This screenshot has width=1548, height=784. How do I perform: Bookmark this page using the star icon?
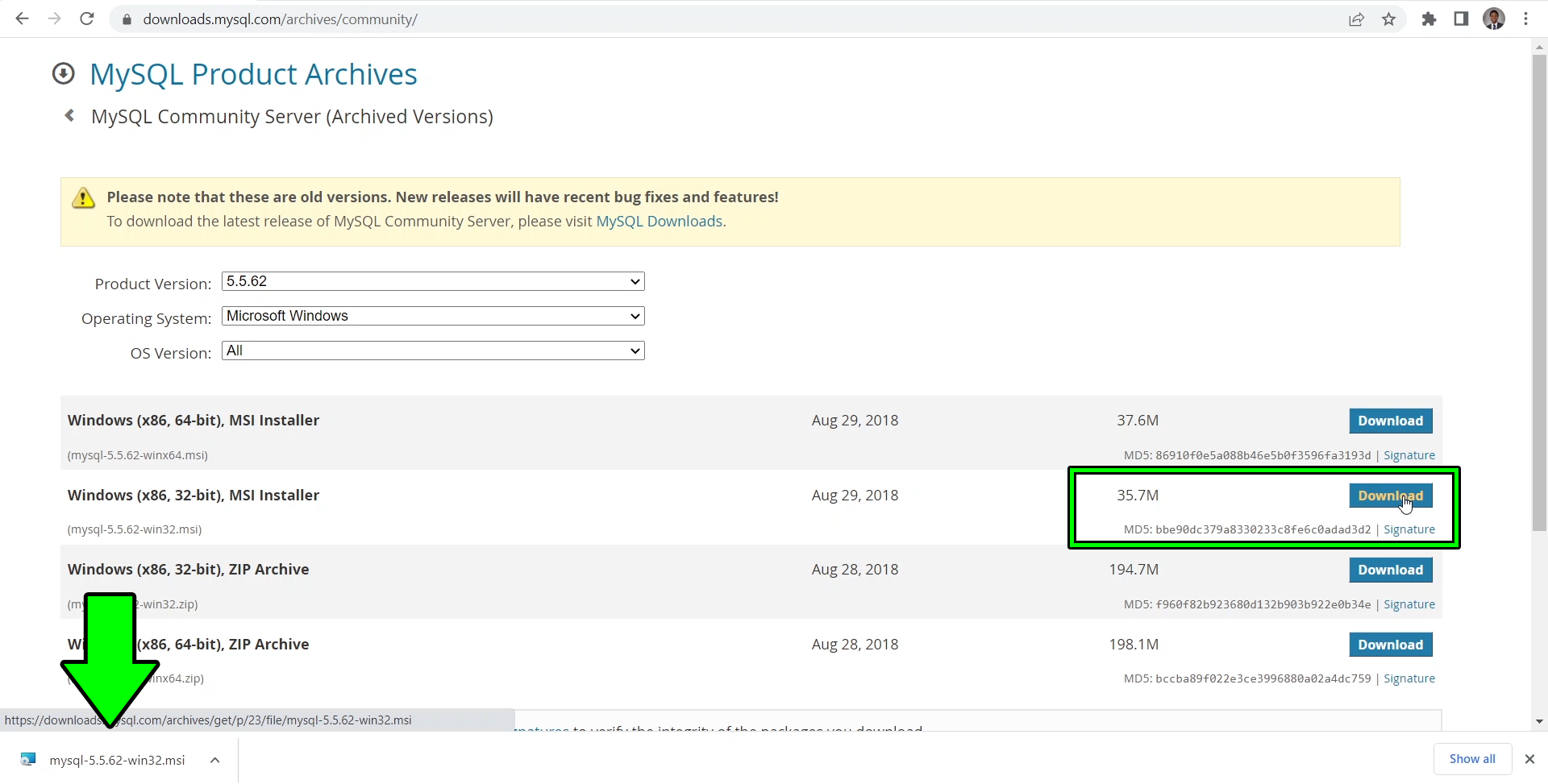tap(1389, 19)
